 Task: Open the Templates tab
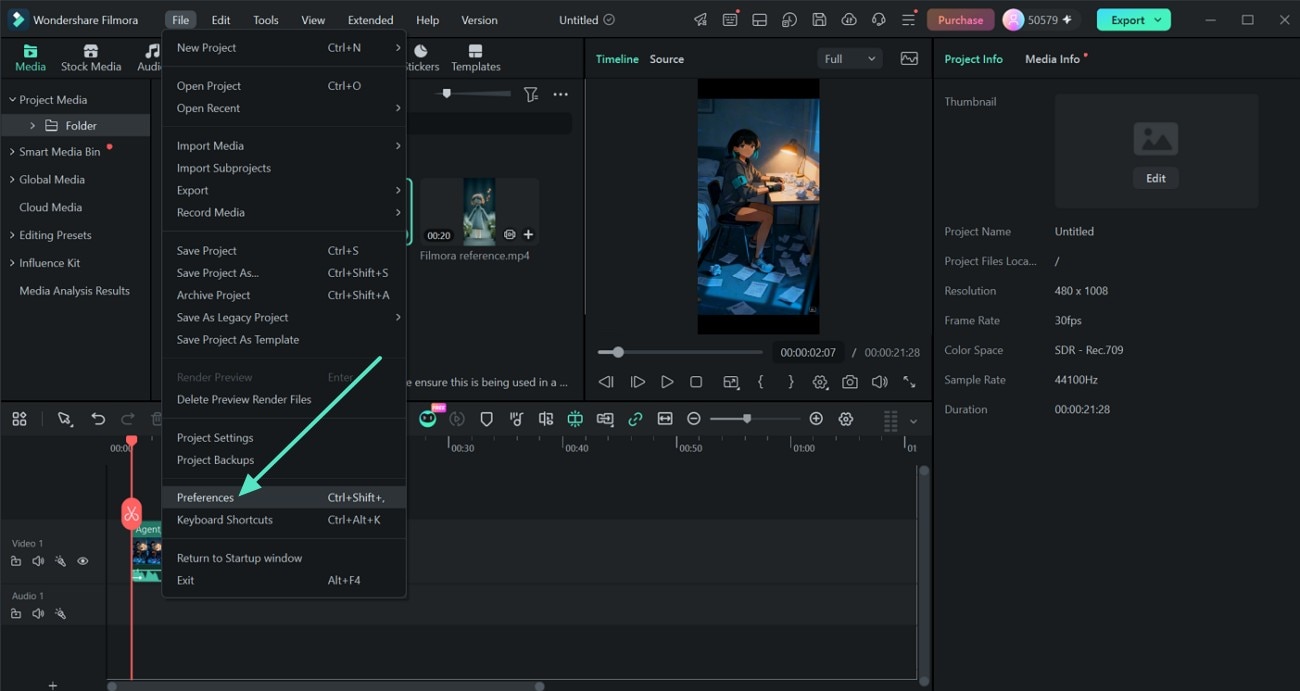coord(476,59)
